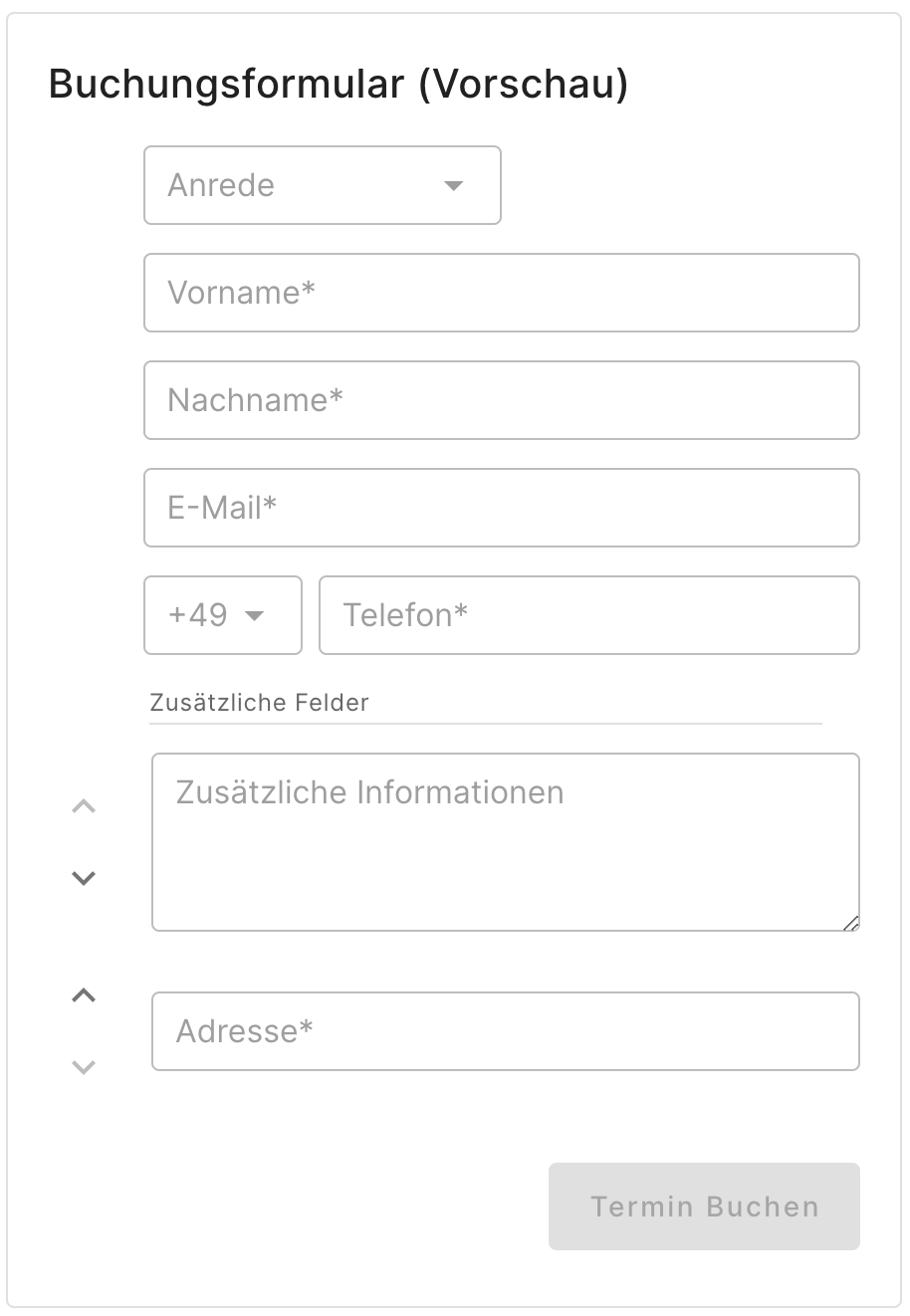Click the up chevron beside Zusätzliche Informationen

pyautogui.click(x=84, y=805)
